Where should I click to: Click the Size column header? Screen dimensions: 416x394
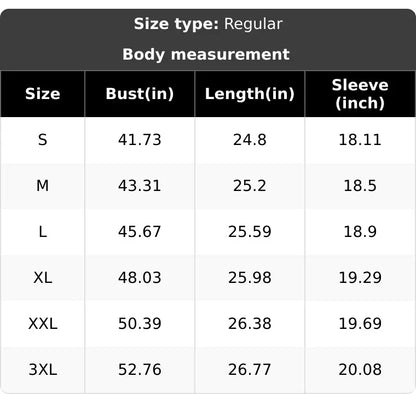click(43, 94)
